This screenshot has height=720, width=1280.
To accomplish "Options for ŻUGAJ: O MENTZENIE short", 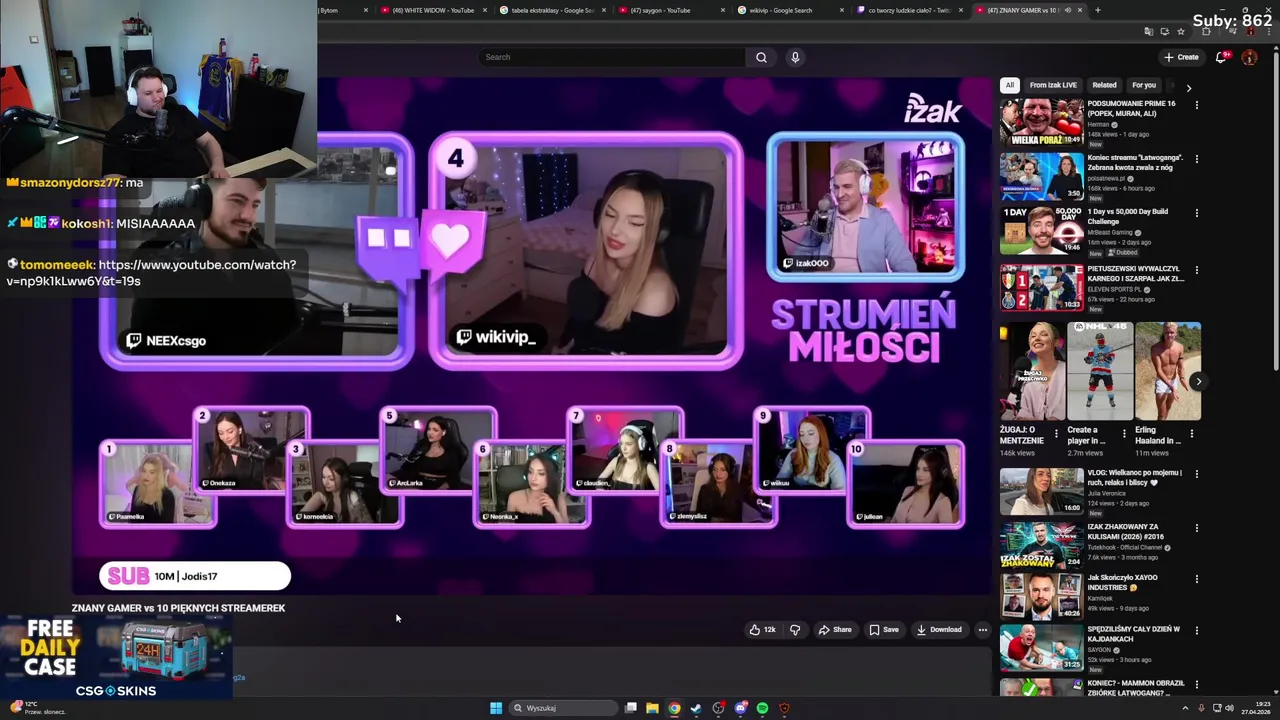I will pyautogui.click(x=1057, y=434).
